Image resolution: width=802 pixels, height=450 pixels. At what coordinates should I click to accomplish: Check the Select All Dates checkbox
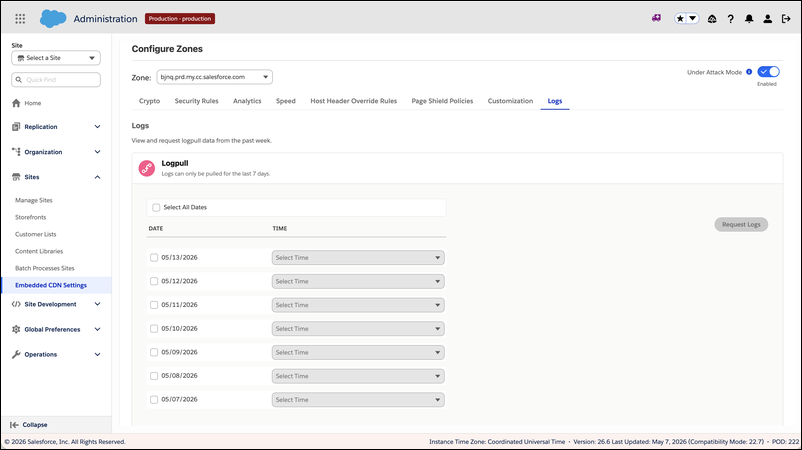[156, 208]
